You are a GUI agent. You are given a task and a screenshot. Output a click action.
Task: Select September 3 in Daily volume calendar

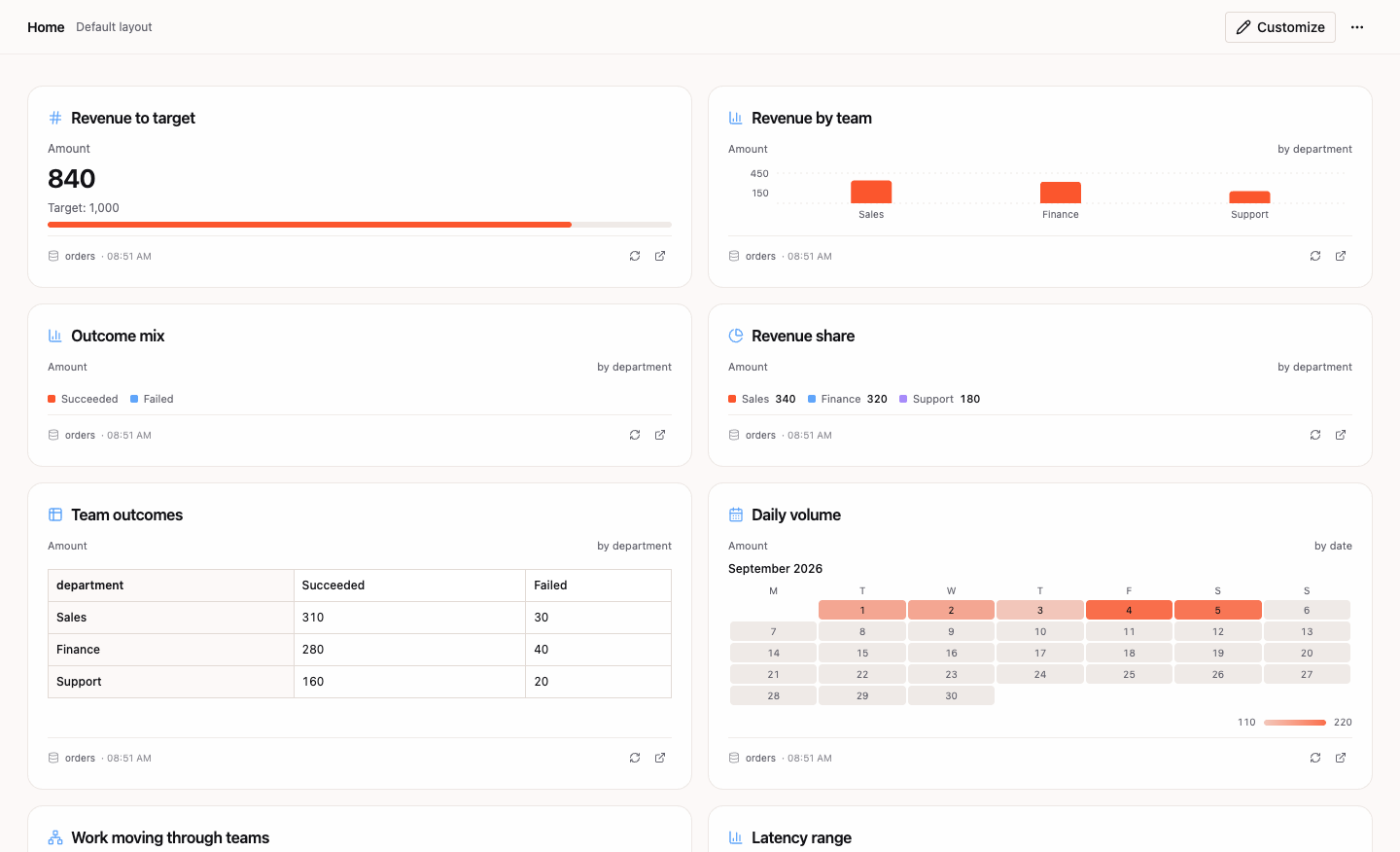1040,610
